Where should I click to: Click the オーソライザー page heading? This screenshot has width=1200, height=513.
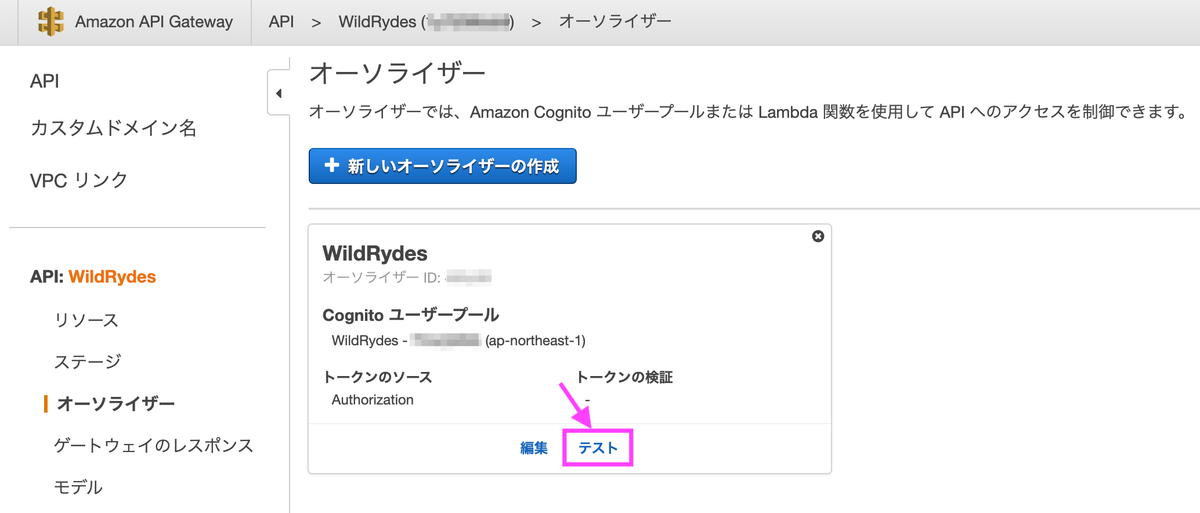click(x=397, y=74)
